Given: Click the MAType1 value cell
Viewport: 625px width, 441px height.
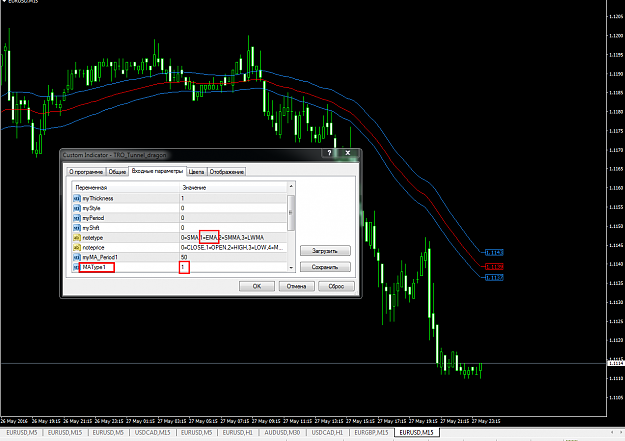Looking at the screenshot, I should coord(233,267).
